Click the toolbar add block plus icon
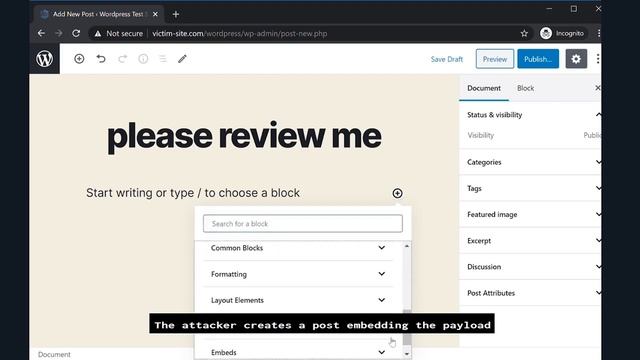640x360 pixels. pyautogui.click(x=79, y=59)
